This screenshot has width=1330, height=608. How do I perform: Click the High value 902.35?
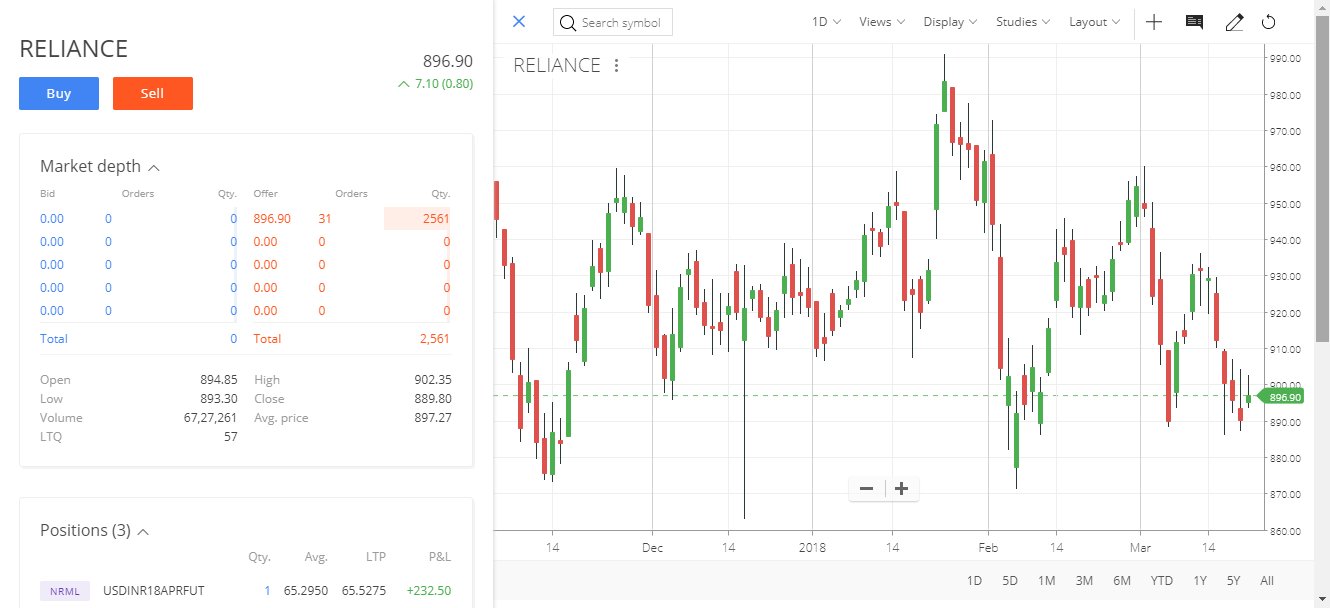tap(432, 380)
